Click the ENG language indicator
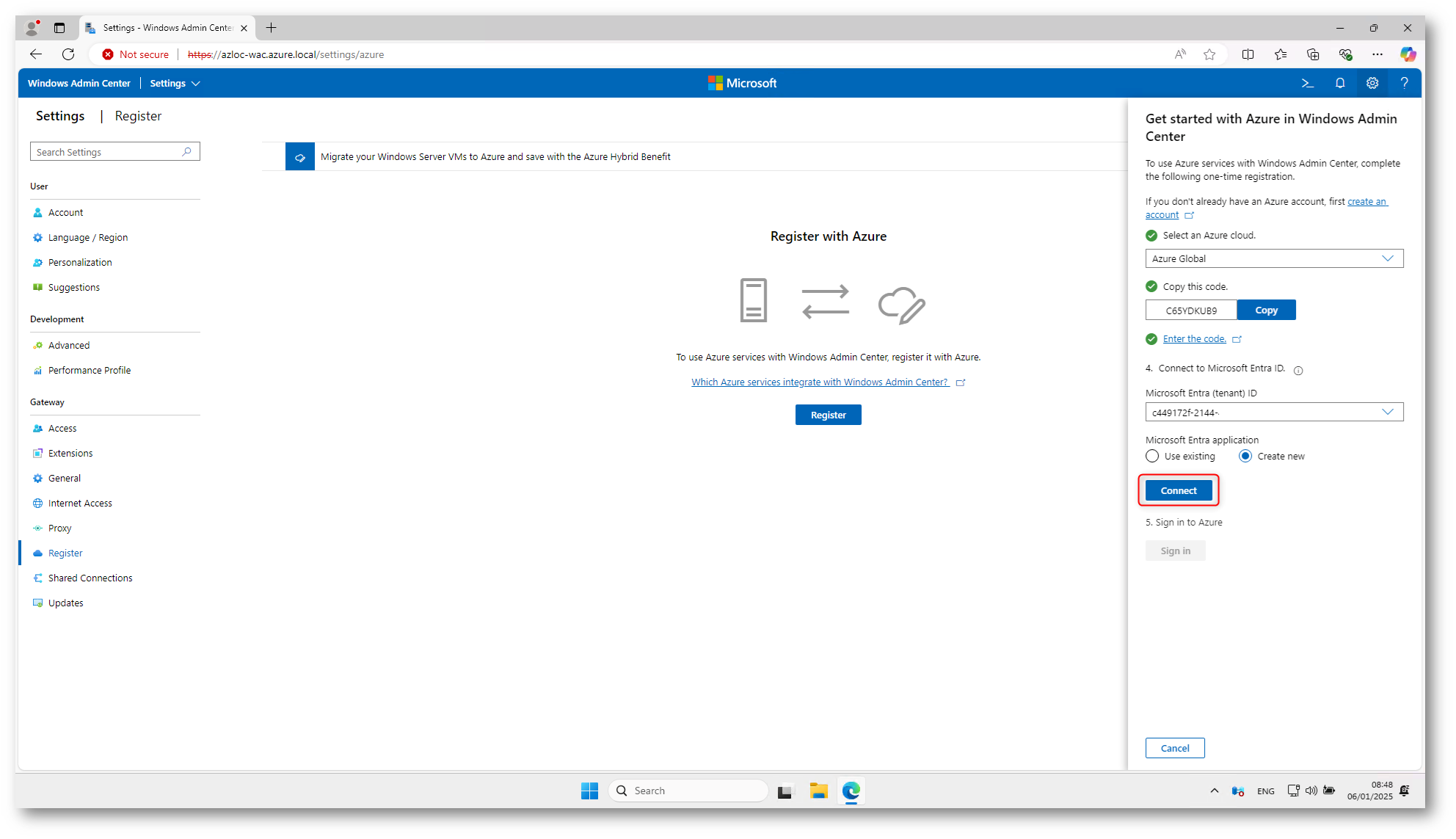 1266,791
